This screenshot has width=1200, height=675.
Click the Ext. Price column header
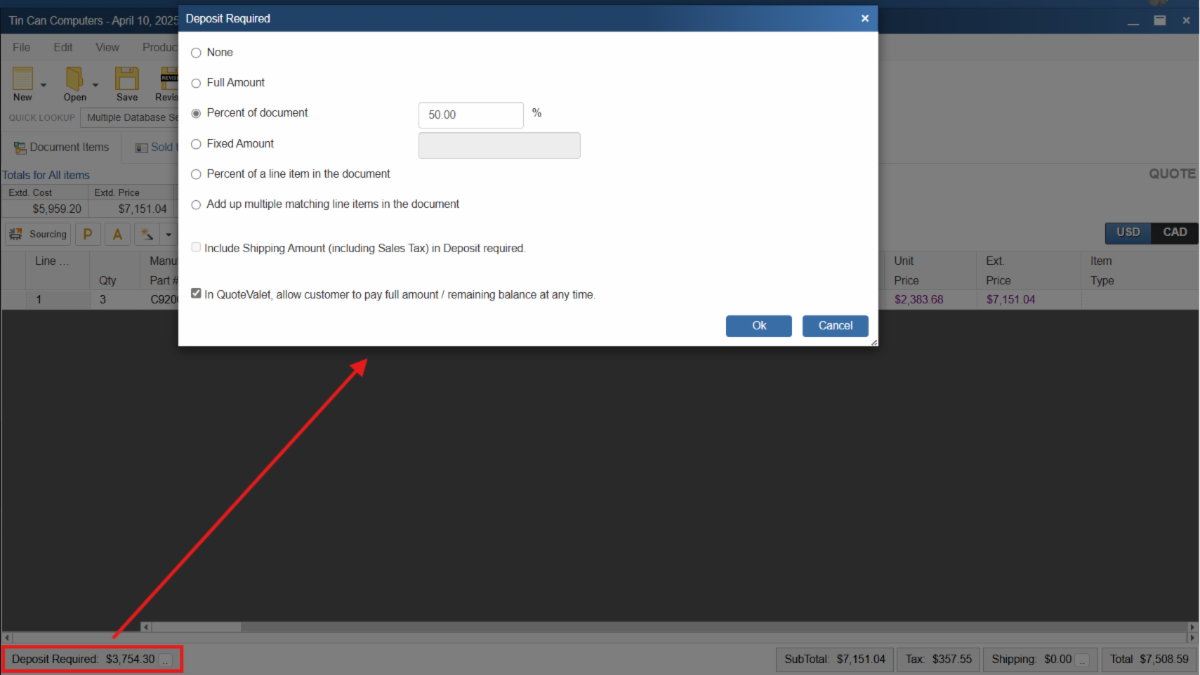[1027, 270]
